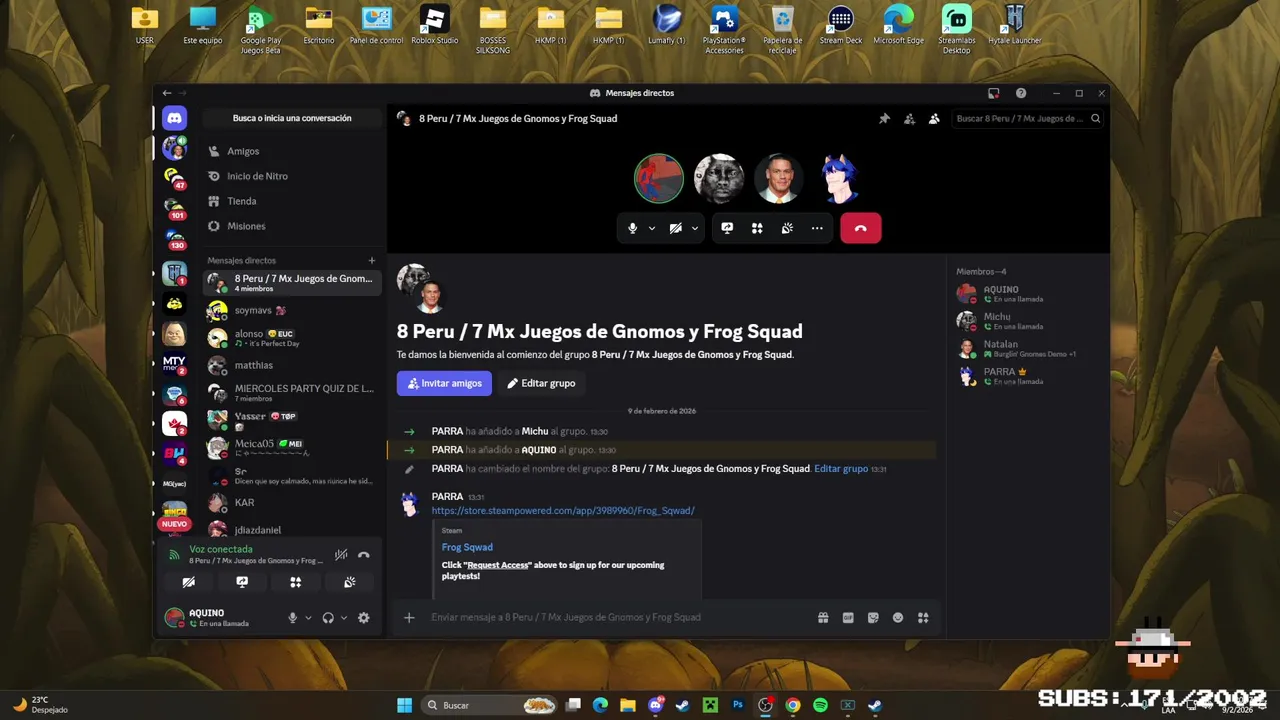Image resolution: width=1280 pixels, height=720 pixels.
Task: Open the GIF picker
Action: [x=848, y=617]
